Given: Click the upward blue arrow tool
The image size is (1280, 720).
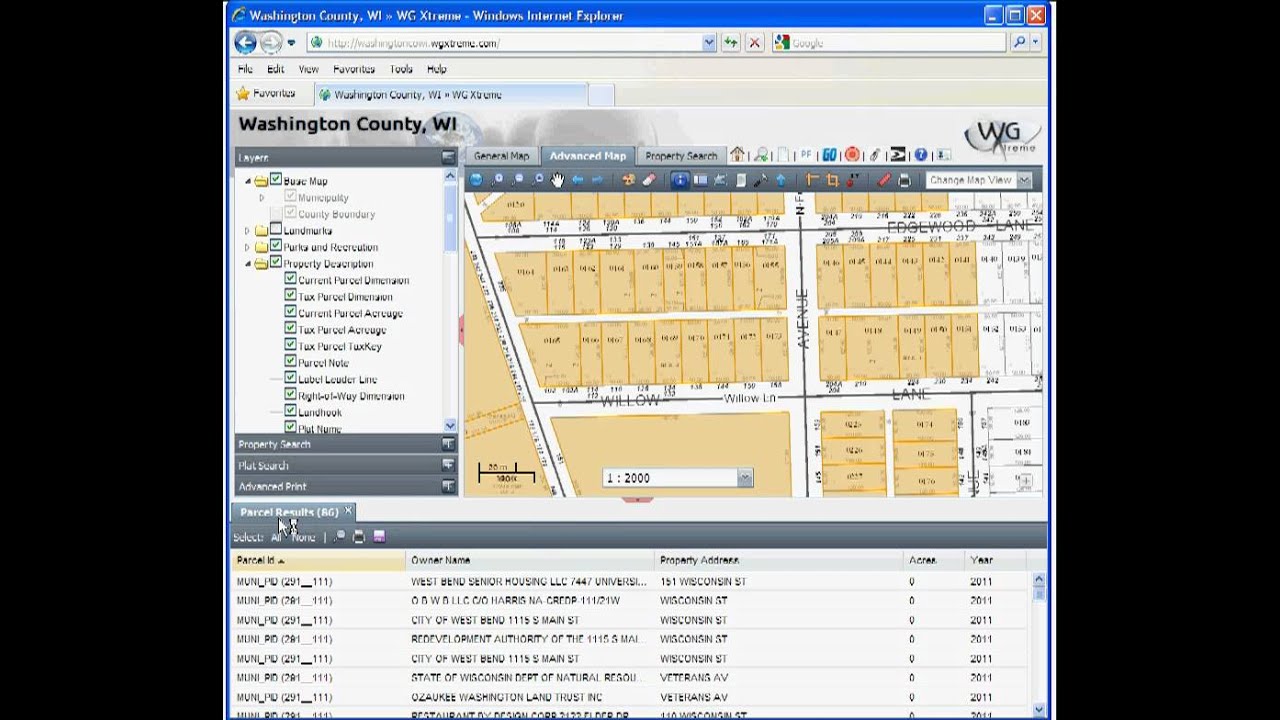Looking at the screenshot, I should [x=781, y=180].
